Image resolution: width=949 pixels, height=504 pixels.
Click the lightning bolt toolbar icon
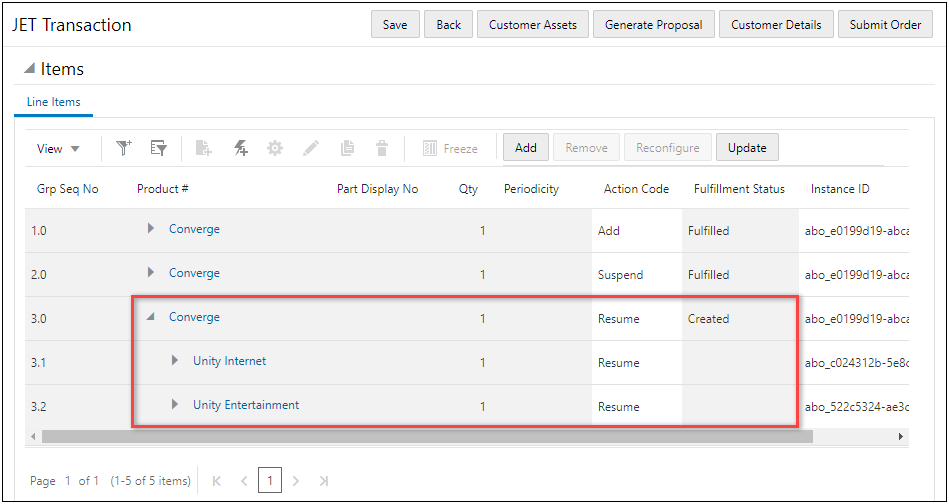pyautogui.click(x=241, y=148)
